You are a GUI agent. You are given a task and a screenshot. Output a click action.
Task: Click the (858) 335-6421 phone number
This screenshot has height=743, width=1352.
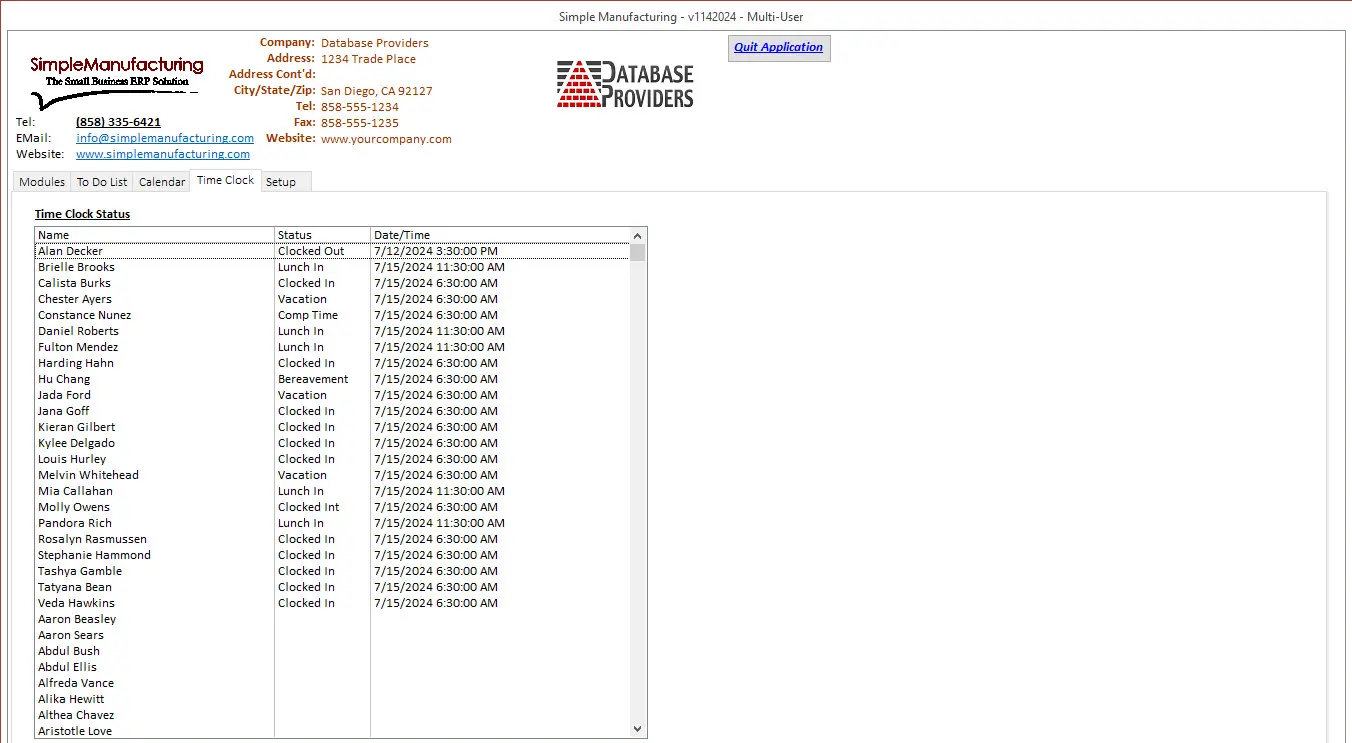pos(118,122)
